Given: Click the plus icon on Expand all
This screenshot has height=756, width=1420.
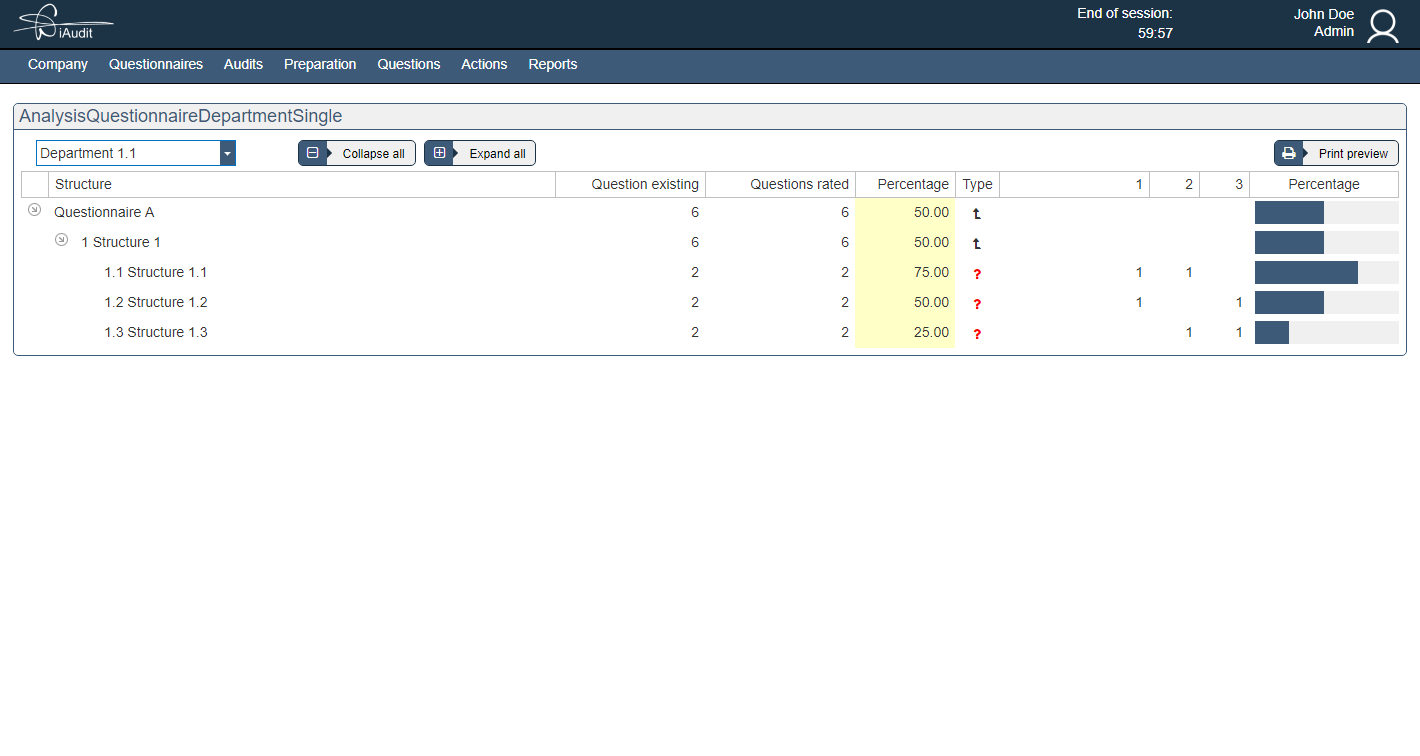Looking at the screenshot, I should (439, 153).
